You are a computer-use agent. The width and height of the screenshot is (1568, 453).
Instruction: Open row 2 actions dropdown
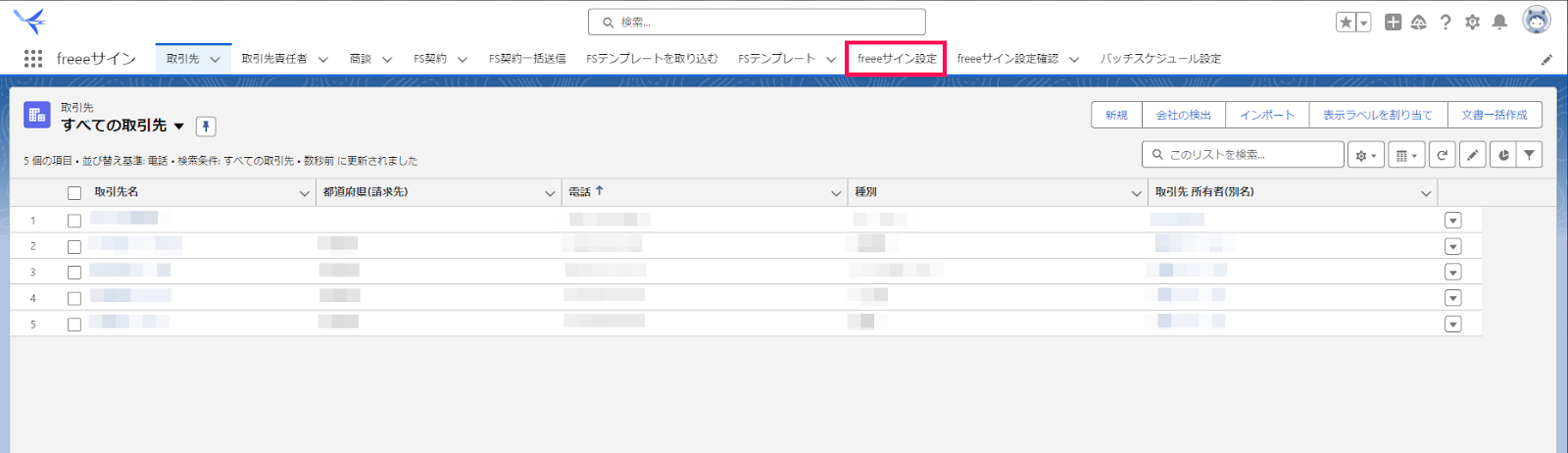click(1453, 246)
